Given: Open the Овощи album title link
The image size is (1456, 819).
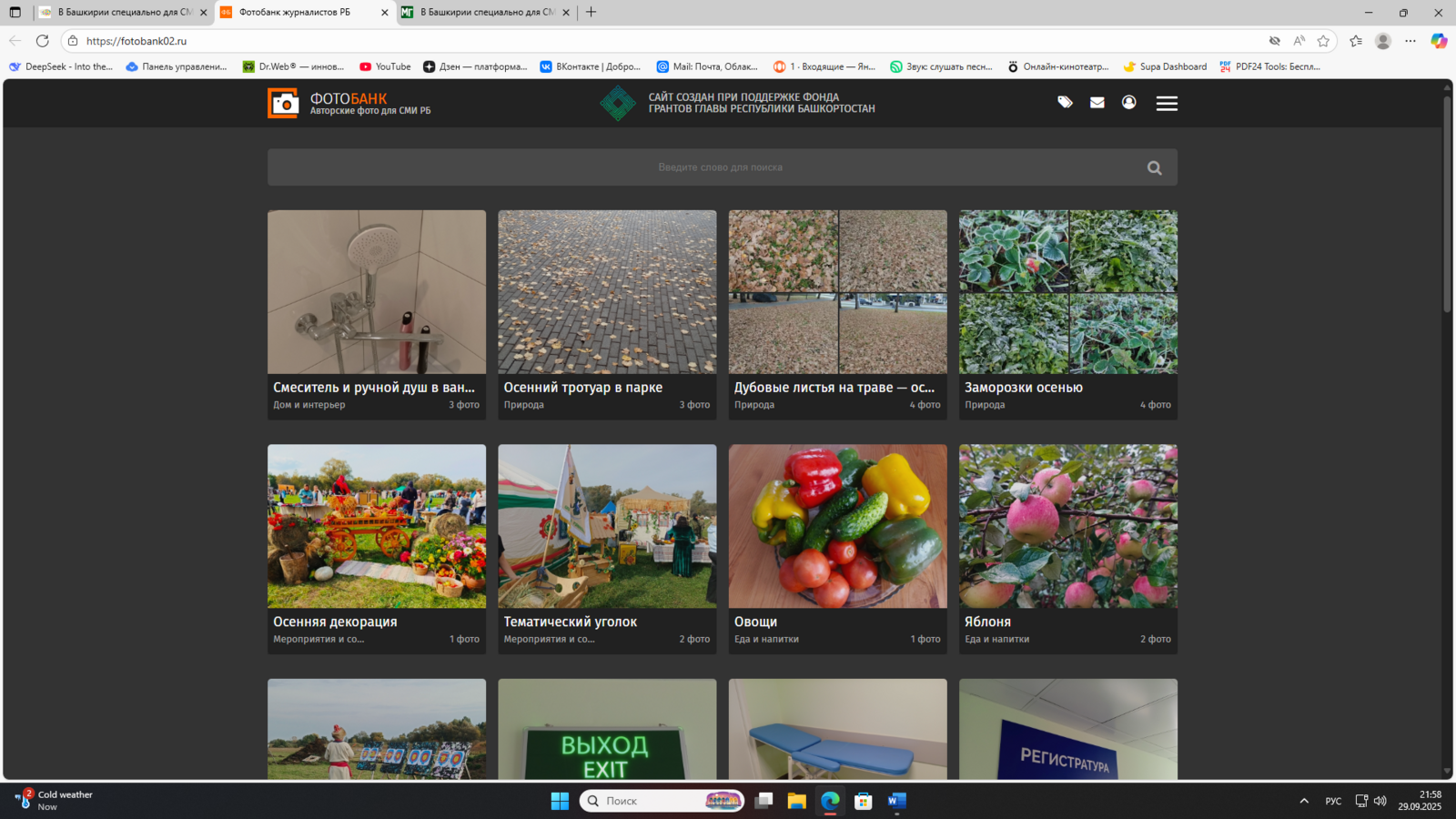Looking at the screenshot, I should coord(755,622).
